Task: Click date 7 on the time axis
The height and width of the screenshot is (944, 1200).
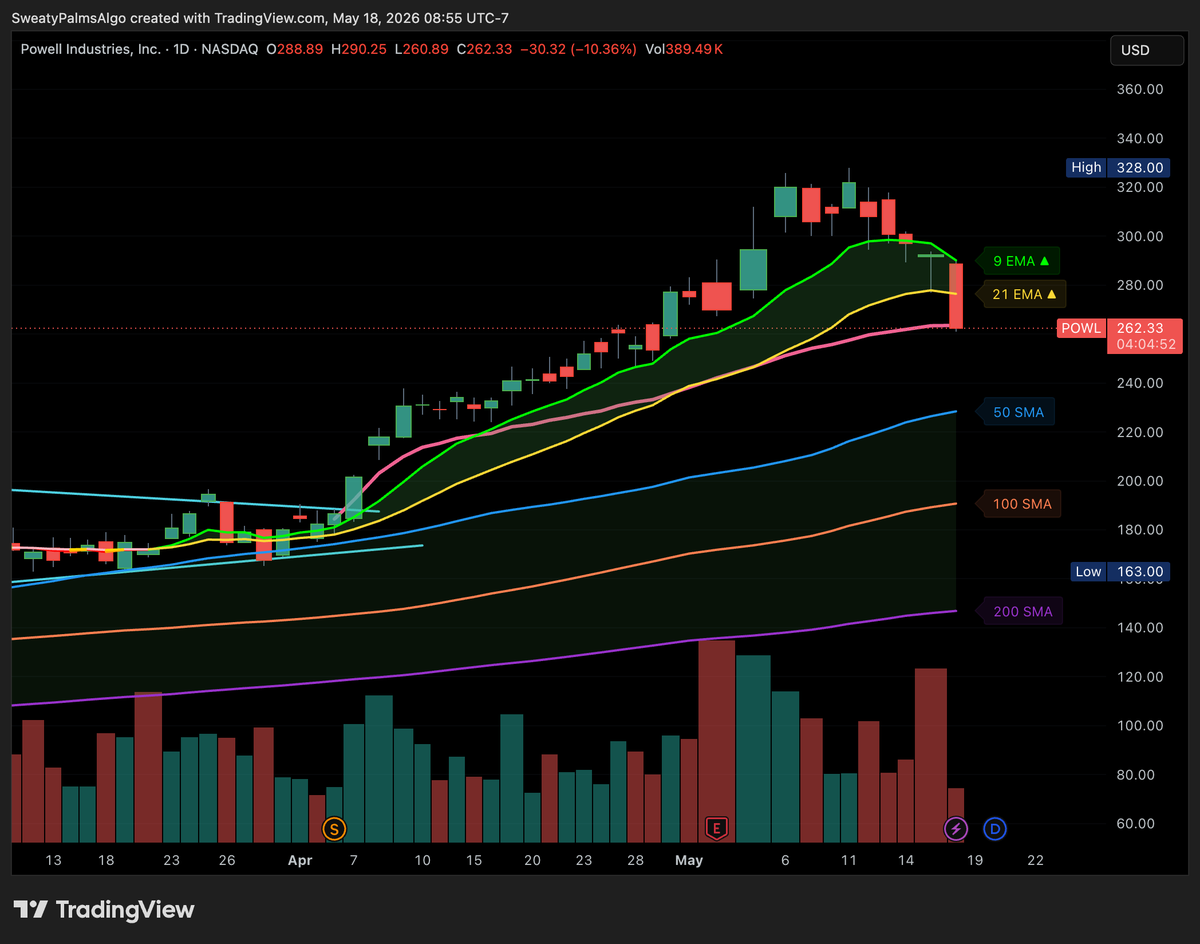Action: 354,860
